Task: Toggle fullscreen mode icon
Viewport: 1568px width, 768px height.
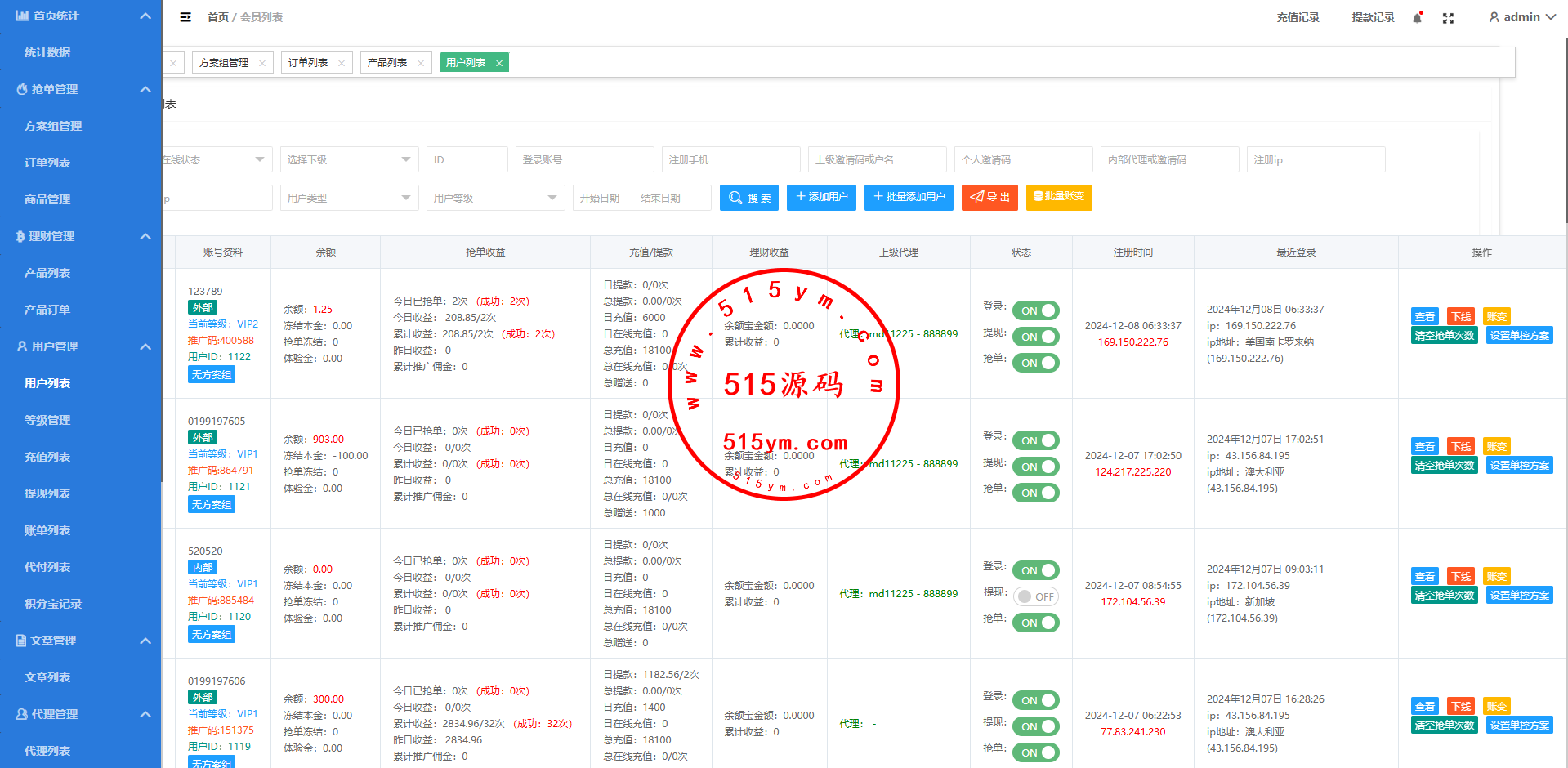Action: coord(1448,18)
